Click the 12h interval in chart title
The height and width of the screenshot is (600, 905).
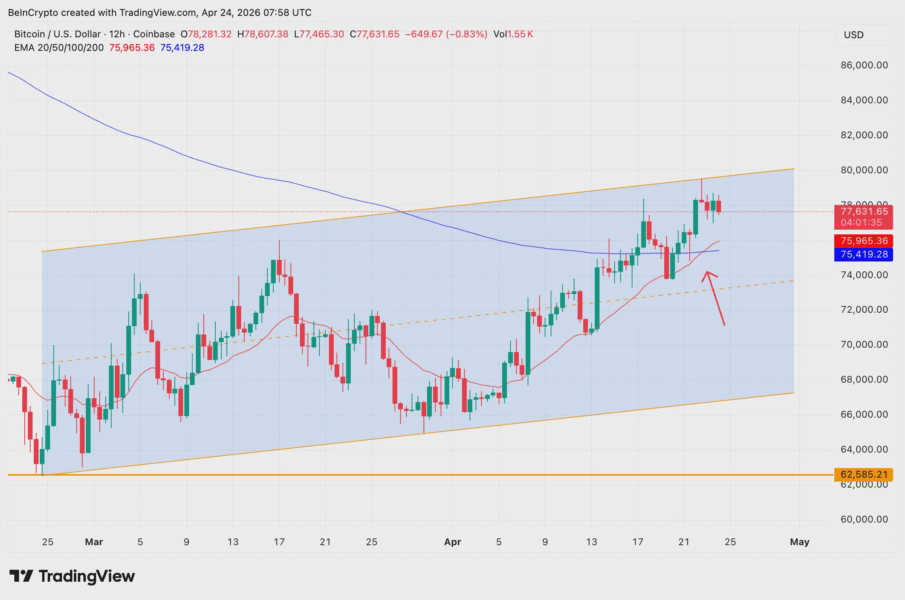point(117,34)
